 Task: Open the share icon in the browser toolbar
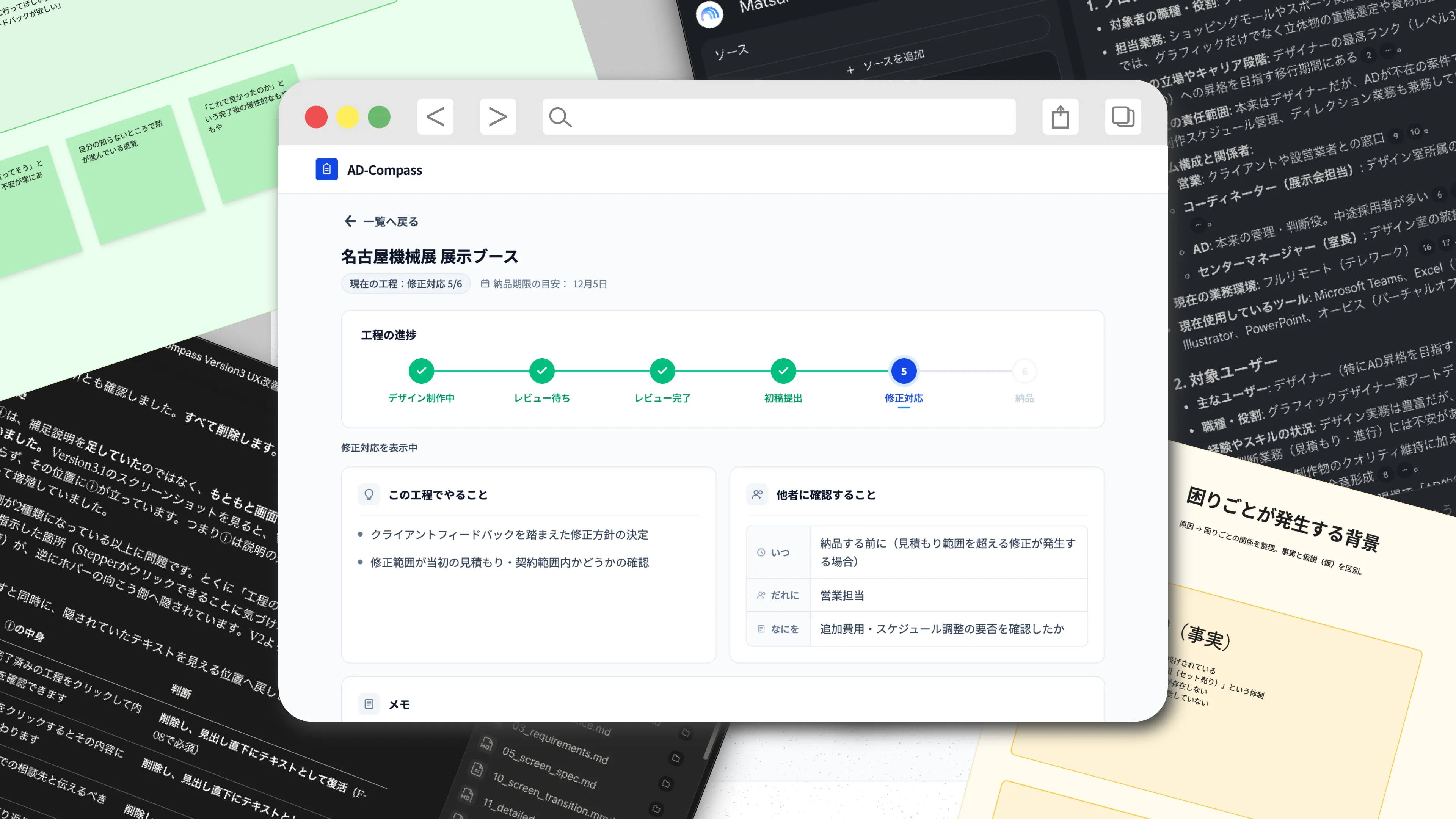pos(1061,117)
